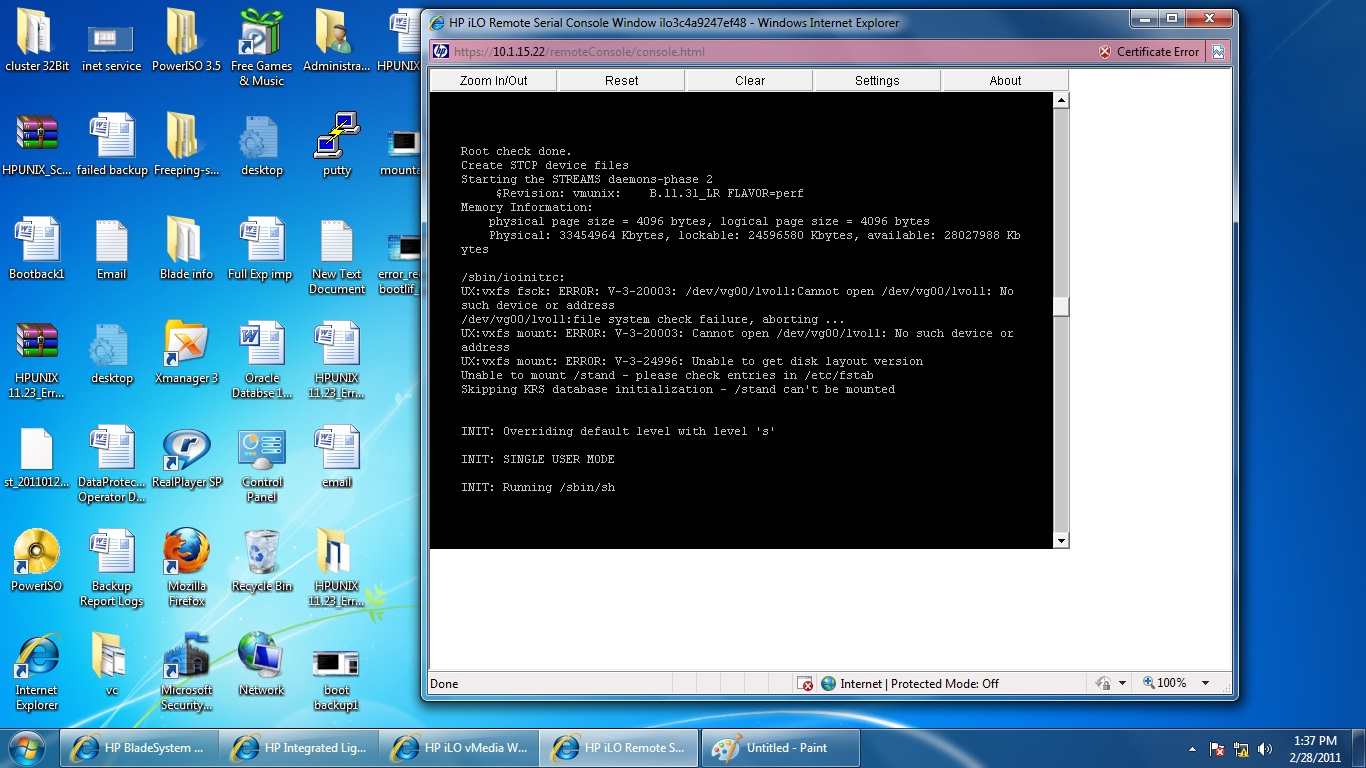
Task: Click the compatibility view icon beside address bar
Action: (x=1218, y=52)
